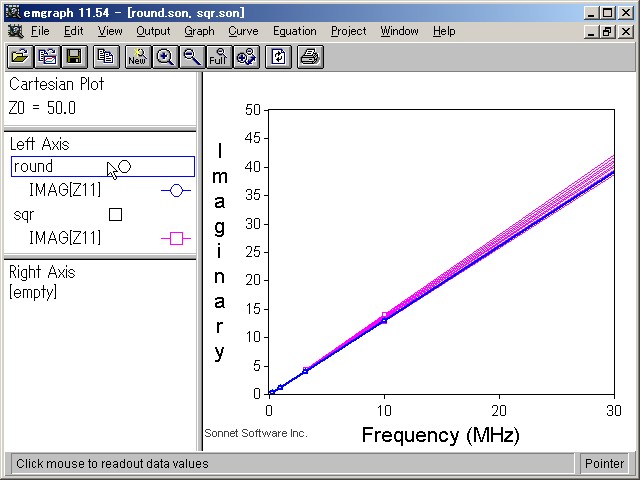640x480 pixels.
Task: Open the View menu
Action: coord(110,31)
